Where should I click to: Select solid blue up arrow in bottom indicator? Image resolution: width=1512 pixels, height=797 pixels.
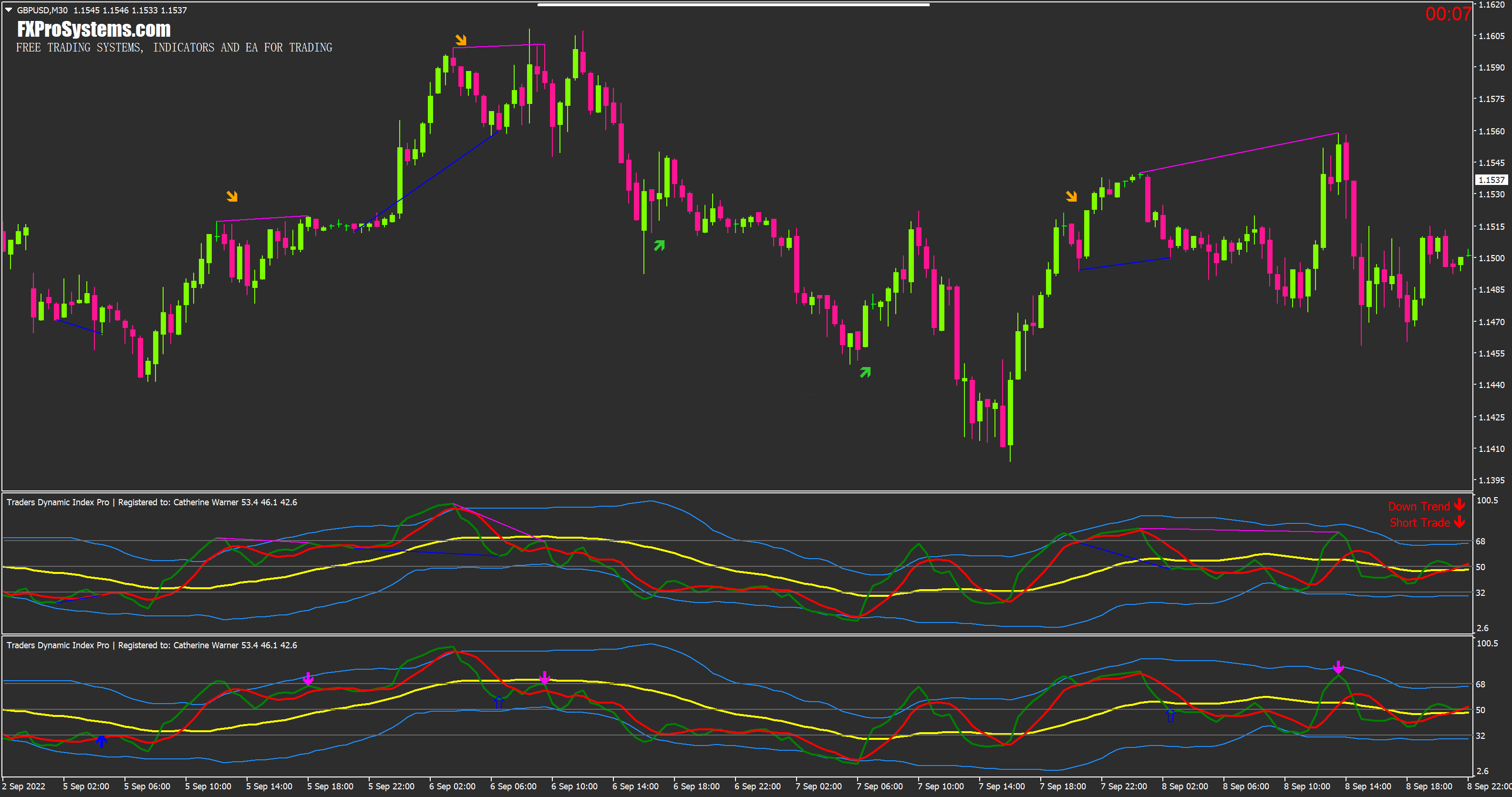[x=102, y=741]
